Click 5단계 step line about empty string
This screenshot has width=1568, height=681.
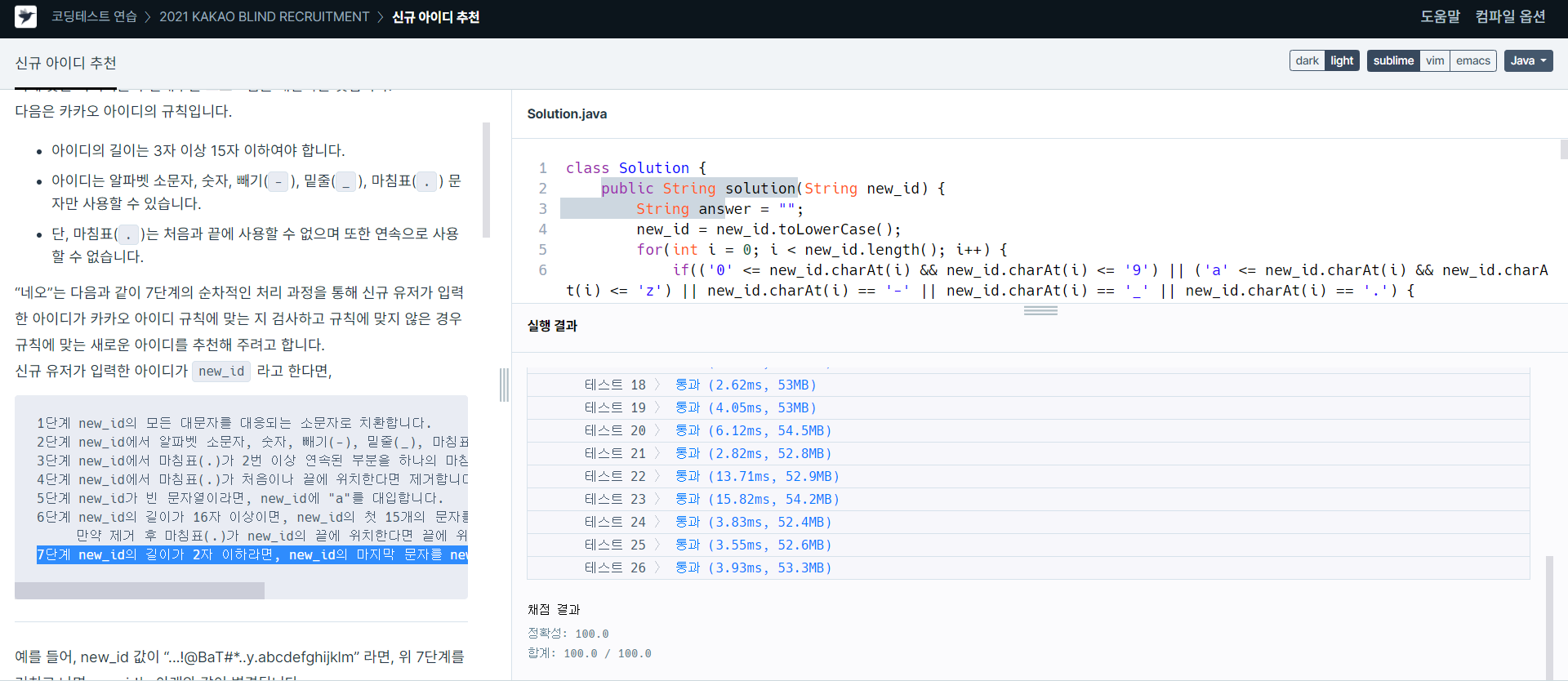point(240,498)
